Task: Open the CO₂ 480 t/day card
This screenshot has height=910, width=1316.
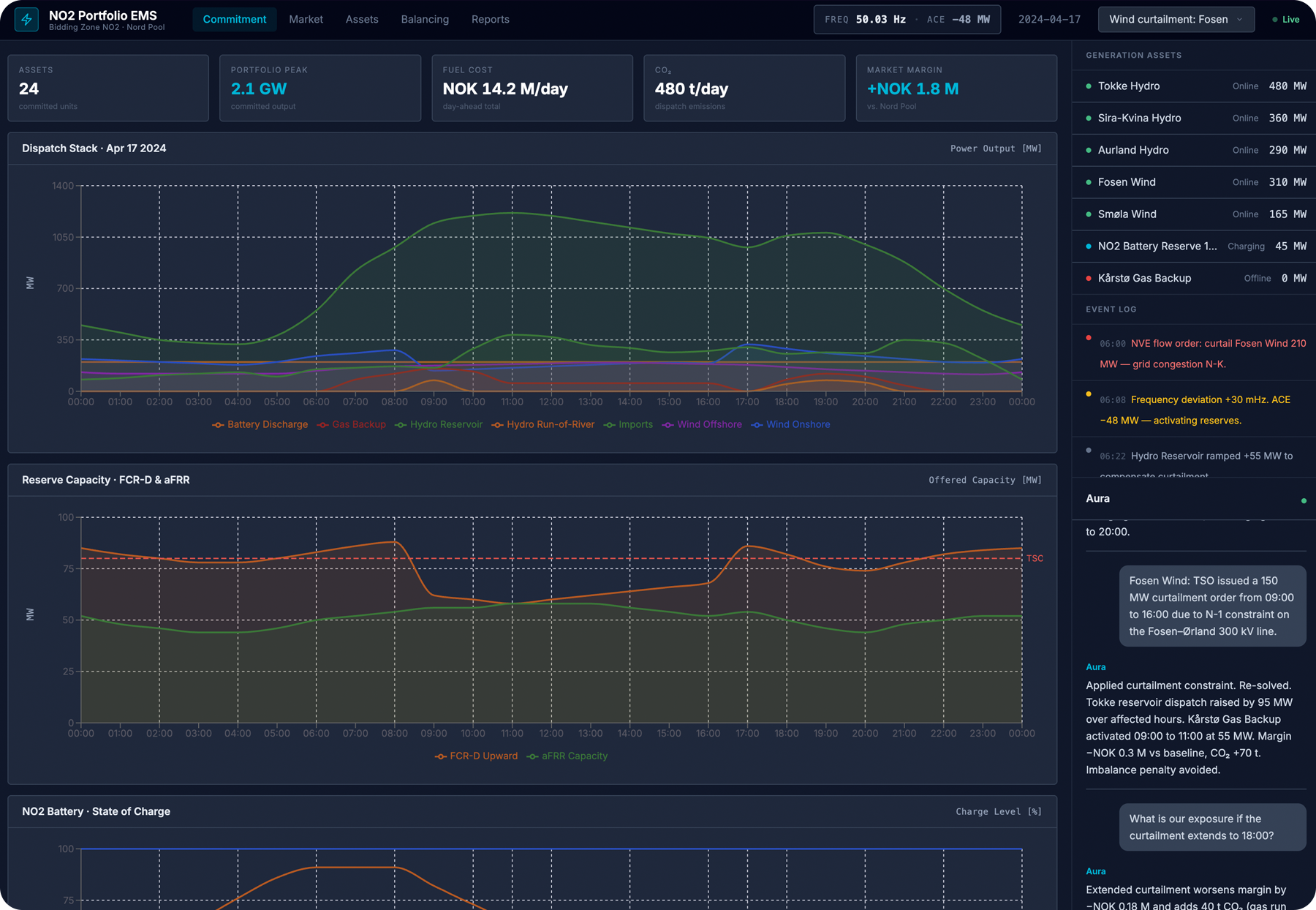Action: point(744,88)
